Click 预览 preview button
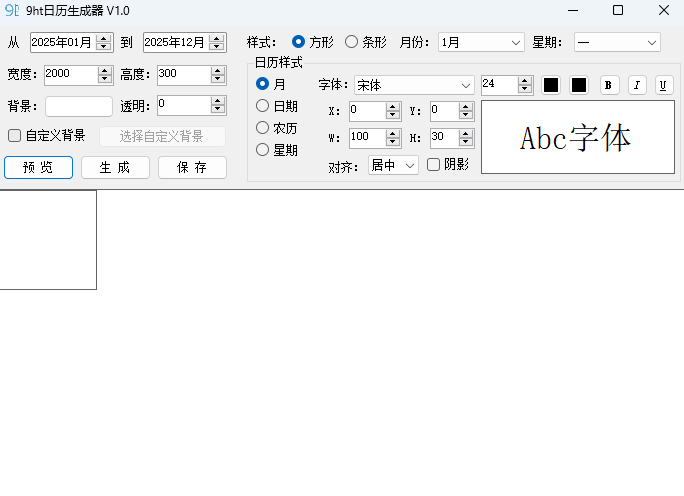The width and height of the screenshot is (684, 496). pos(38,168)
